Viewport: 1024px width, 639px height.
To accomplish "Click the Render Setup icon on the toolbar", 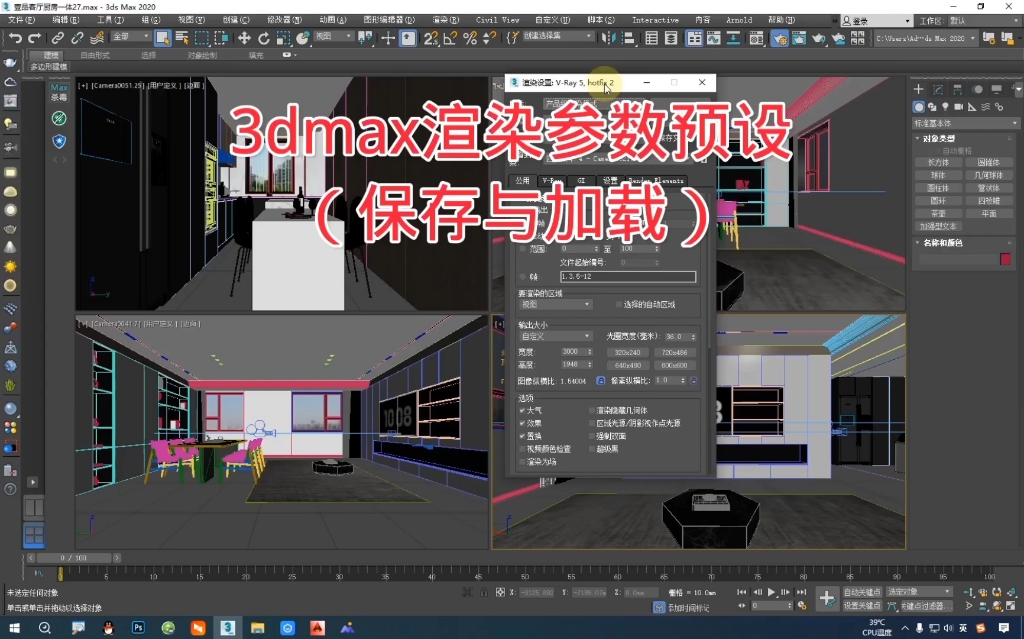I will [x=780, y=40].
